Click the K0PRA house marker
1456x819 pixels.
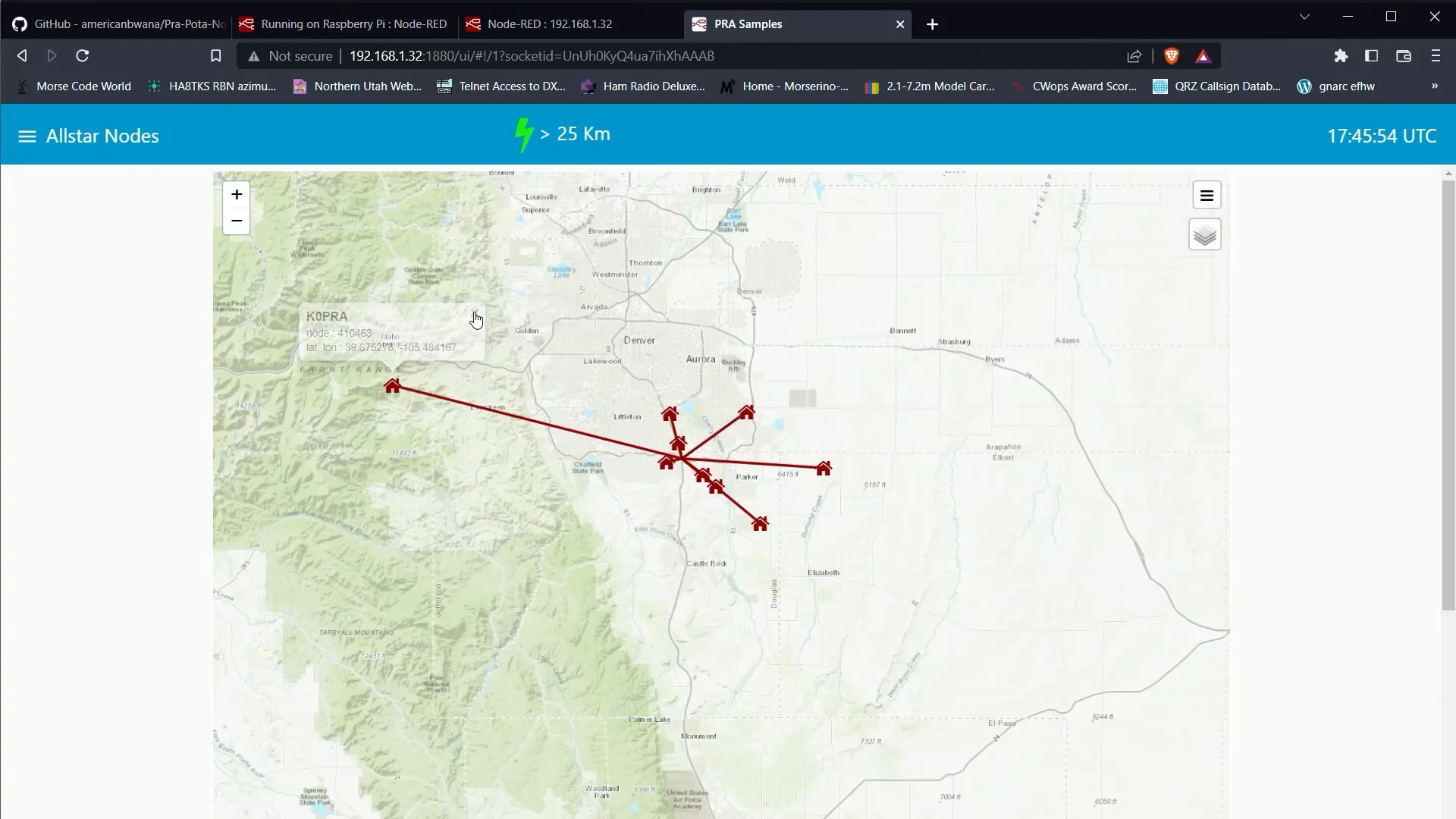tap(392, 387)
